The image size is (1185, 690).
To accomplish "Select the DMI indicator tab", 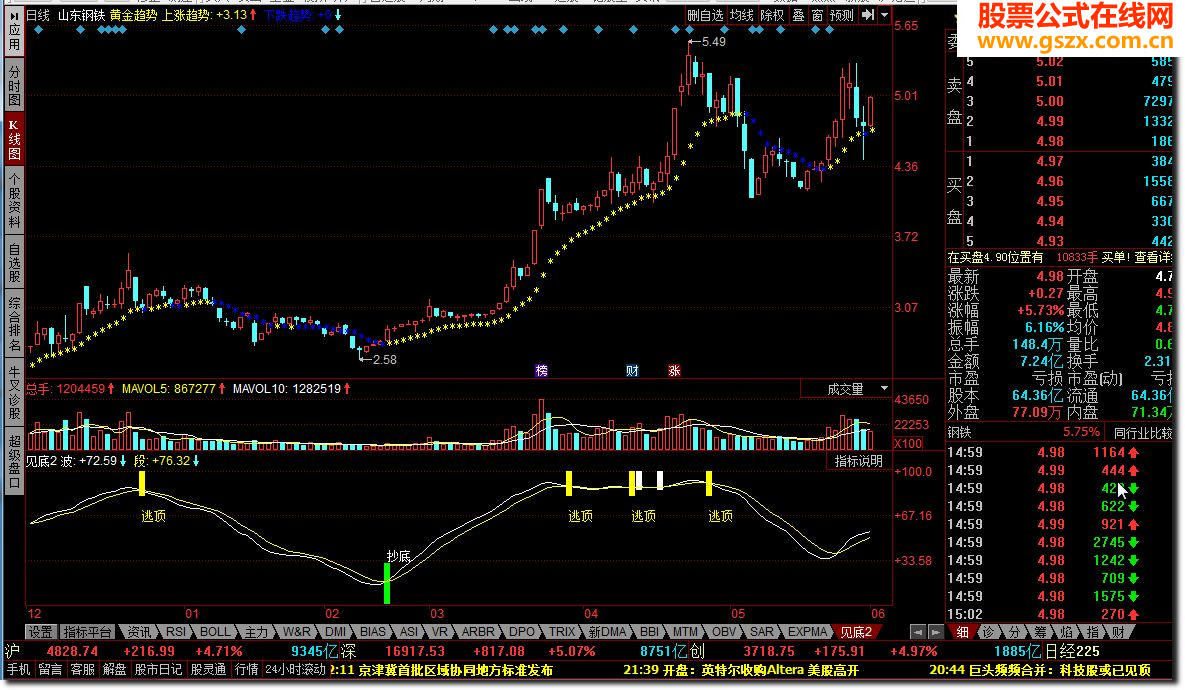I will [335, 632].
